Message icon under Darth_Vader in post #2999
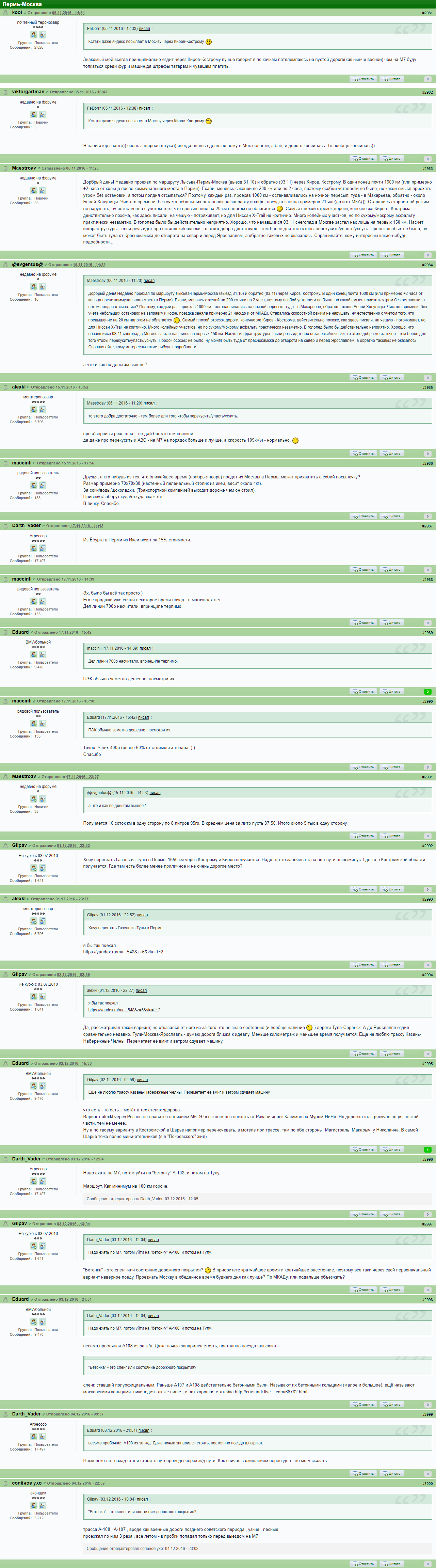The image size is (436, 1568). (43, 1437)
